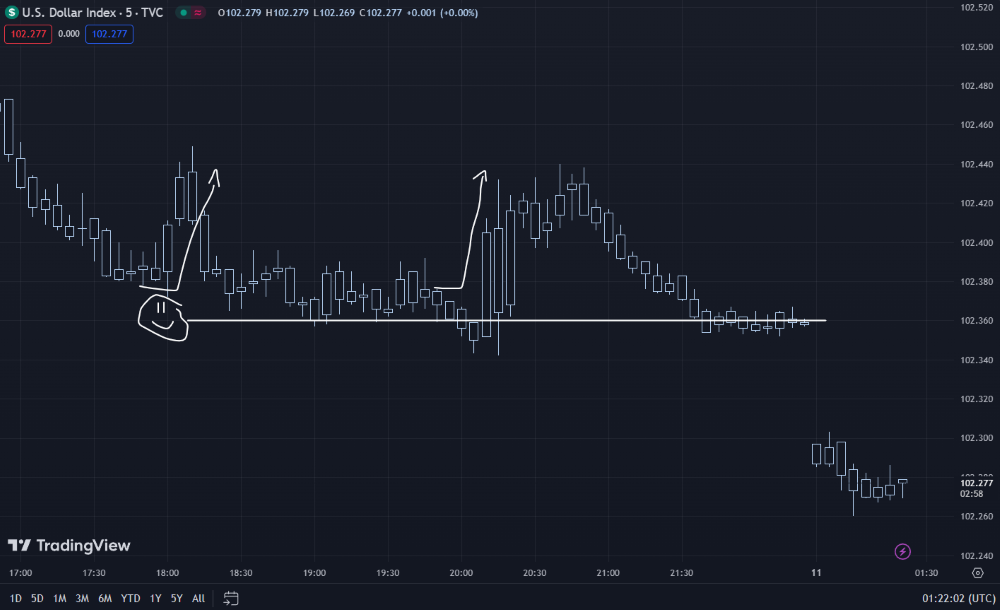Click the purple lightning bolt icon
This screenshot has width=1000, height=610.
(902, 551)
